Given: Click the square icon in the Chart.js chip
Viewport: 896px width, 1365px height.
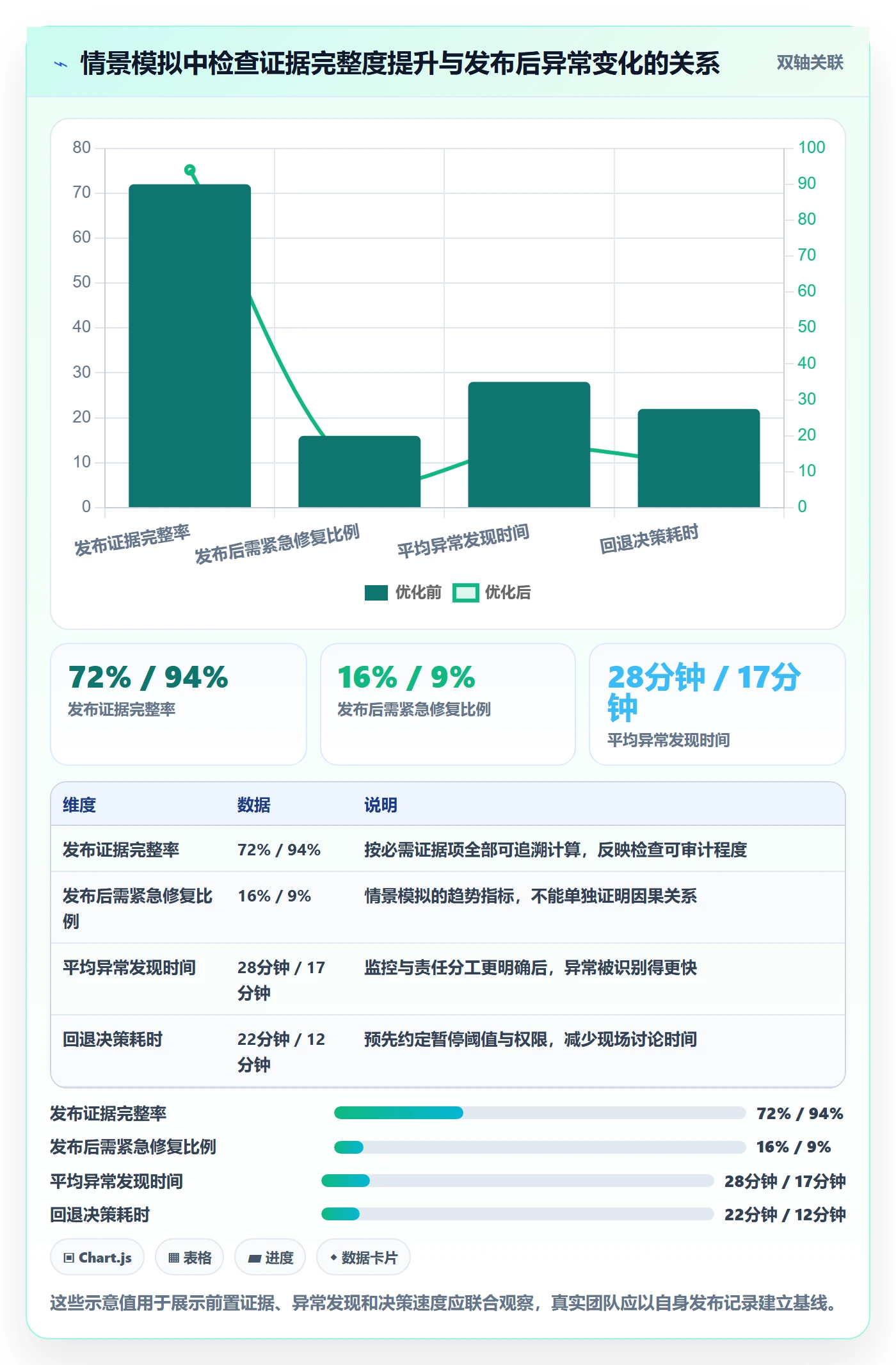Looking at the screenshot, I should click(69, 1258).
